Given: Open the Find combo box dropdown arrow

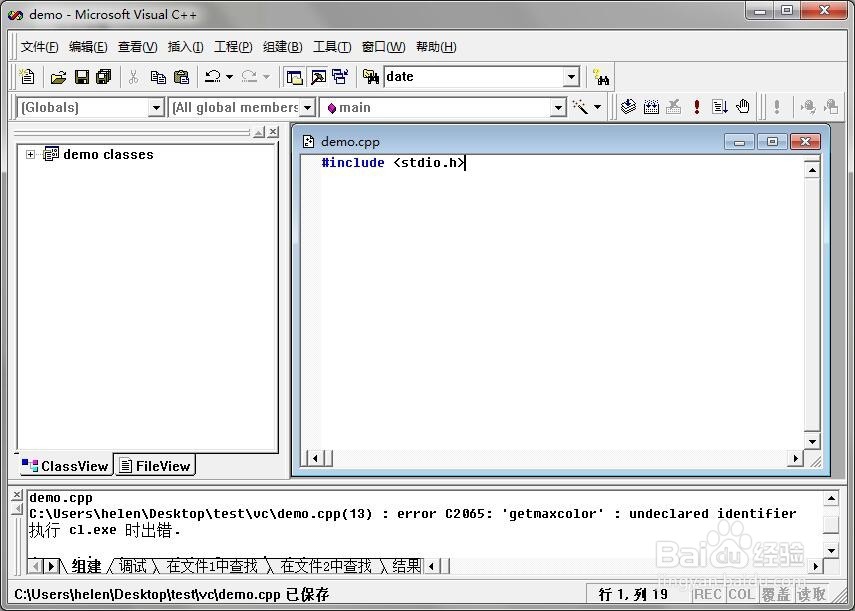Looking at the screenshot, I should 571,77.
